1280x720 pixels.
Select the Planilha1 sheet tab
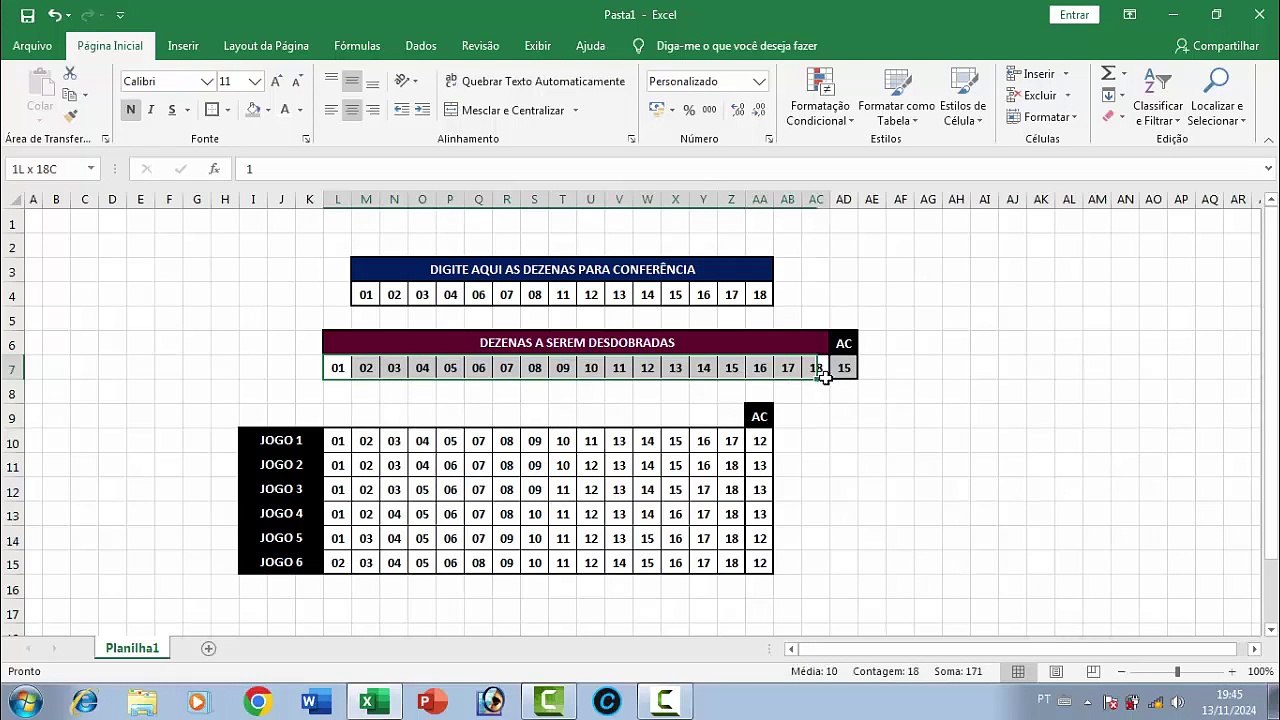(x=132, y=649)
